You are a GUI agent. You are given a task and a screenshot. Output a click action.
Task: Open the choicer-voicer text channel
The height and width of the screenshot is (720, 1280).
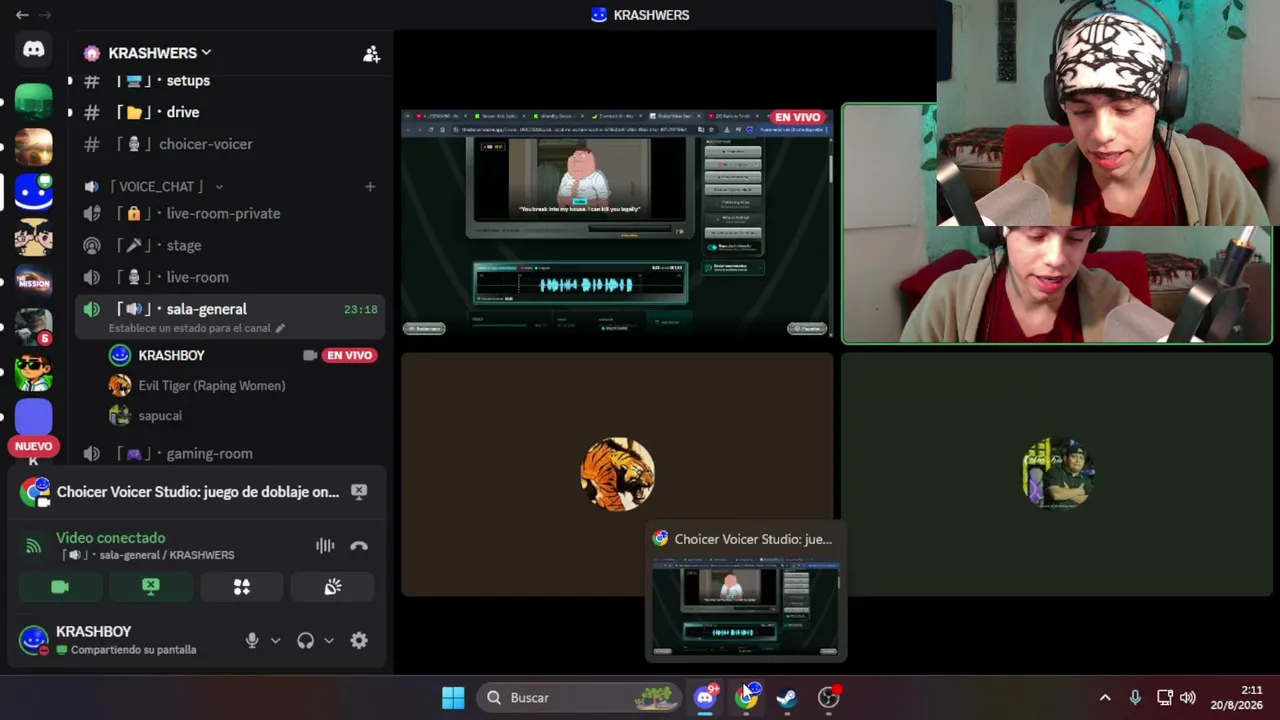[x=229, y=144]
